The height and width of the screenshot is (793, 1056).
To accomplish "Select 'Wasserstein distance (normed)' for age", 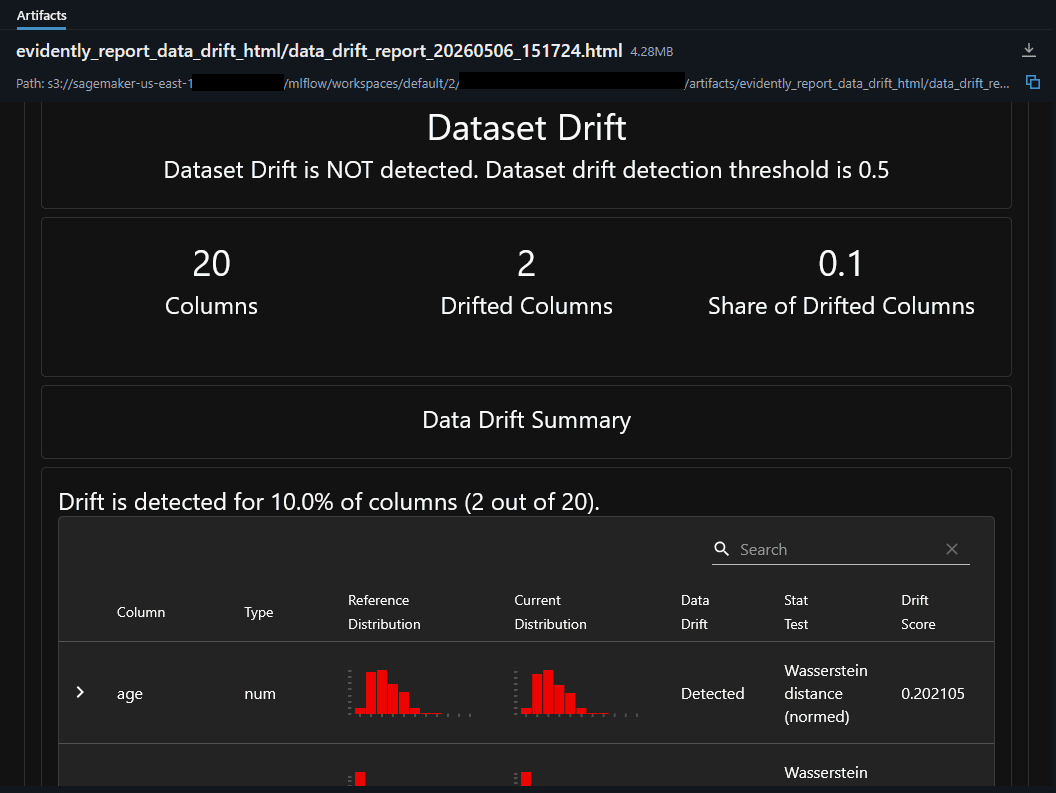I will (826, 693).
